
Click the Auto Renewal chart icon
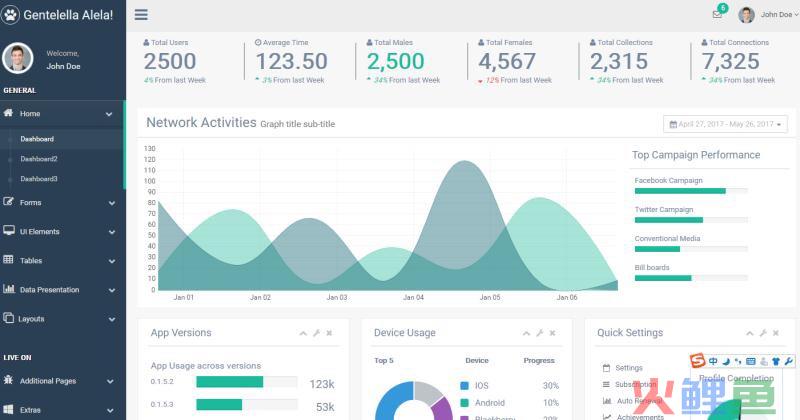[607, 401]
